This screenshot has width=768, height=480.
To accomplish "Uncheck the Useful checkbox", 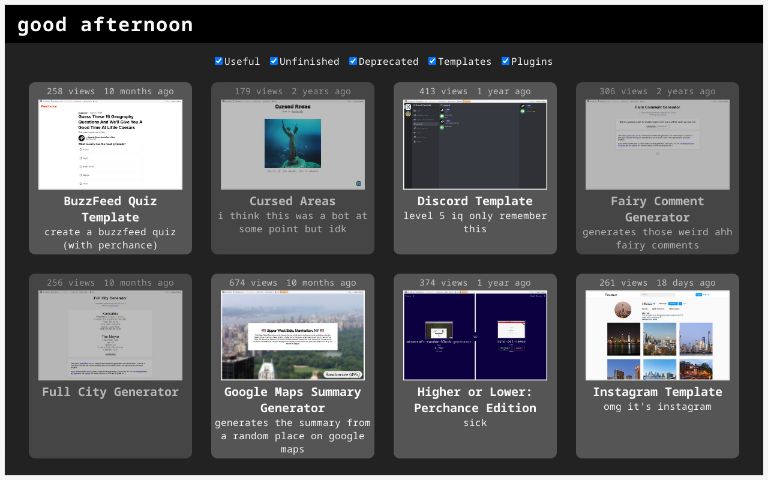I will [x=219, y=61].
